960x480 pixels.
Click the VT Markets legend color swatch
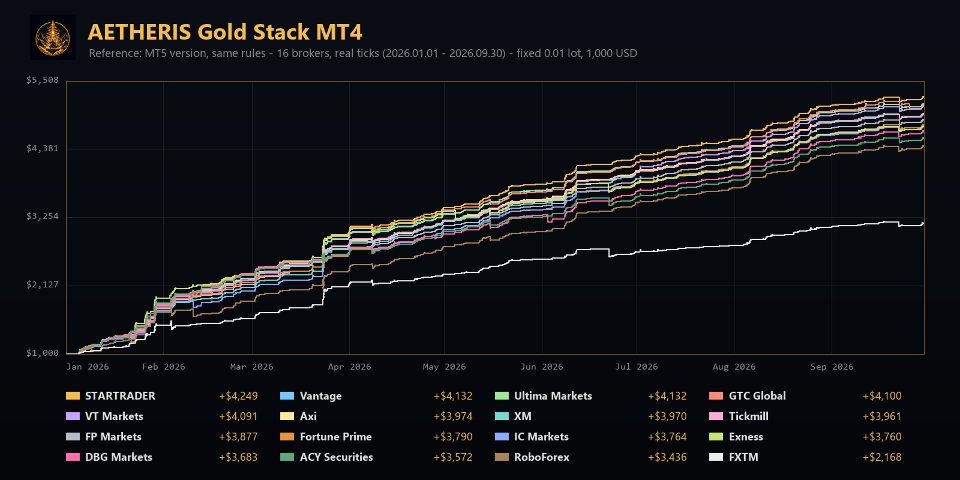(x=72, y=416)
